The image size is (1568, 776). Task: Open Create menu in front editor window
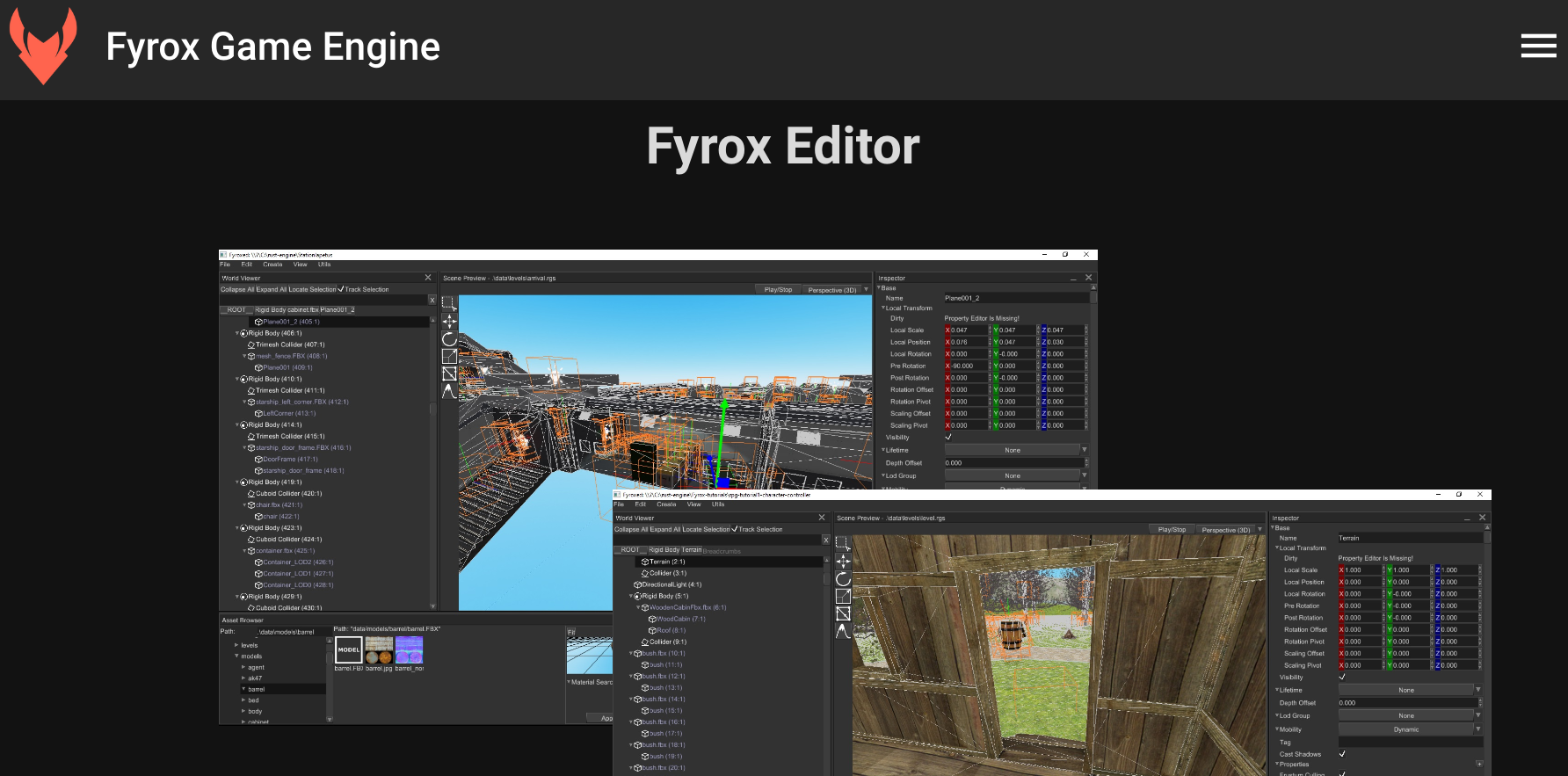(666, 504)
